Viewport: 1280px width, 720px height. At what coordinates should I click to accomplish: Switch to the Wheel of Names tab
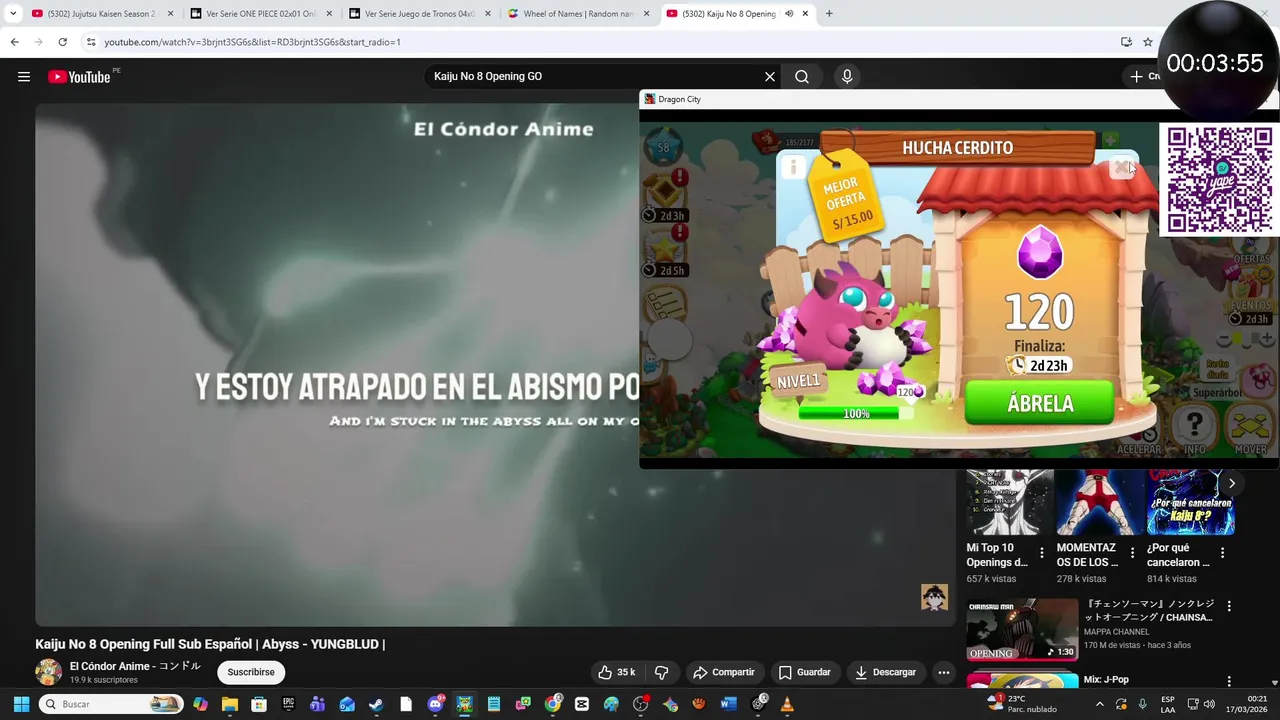pyautogui.click(x=578, y=14)
